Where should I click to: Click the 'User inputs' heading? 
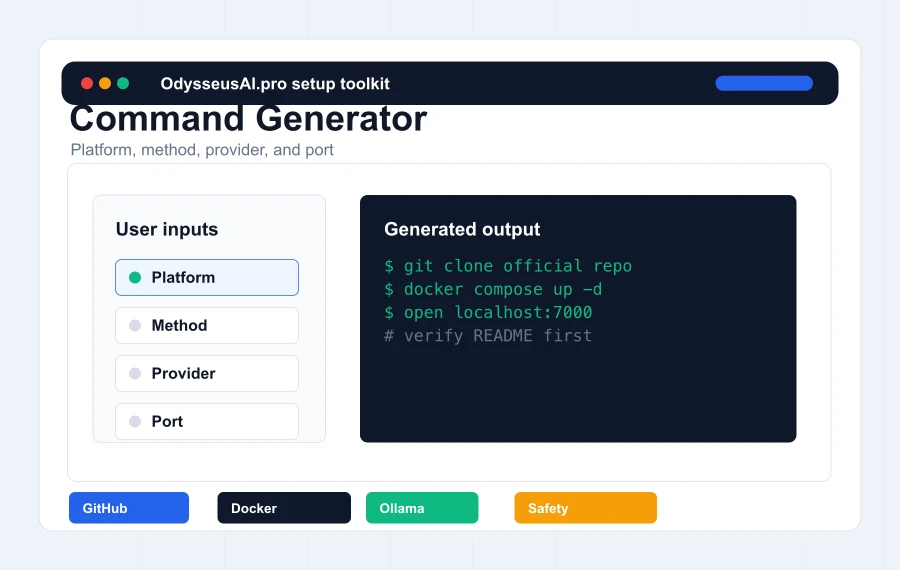[167, 229]
